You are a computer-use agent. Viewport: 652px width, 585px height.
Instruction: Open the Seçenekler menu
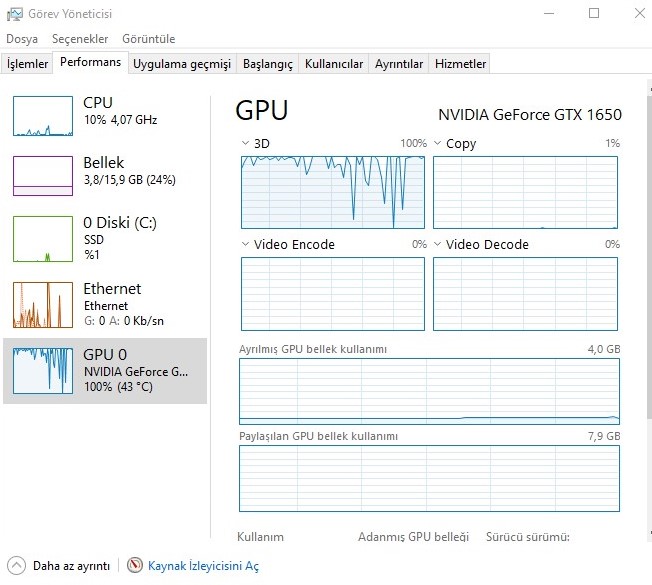(x=80, y=39)
